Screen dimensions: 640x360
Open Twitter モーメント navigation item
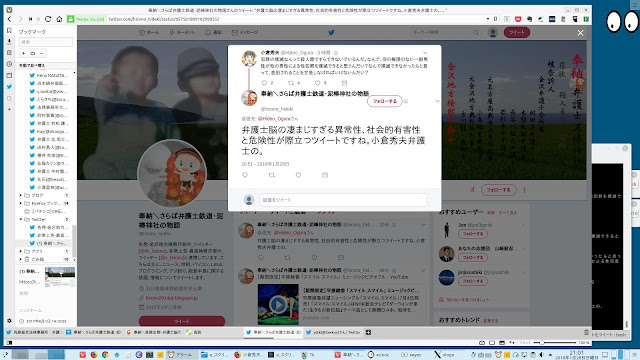[182, 32]
